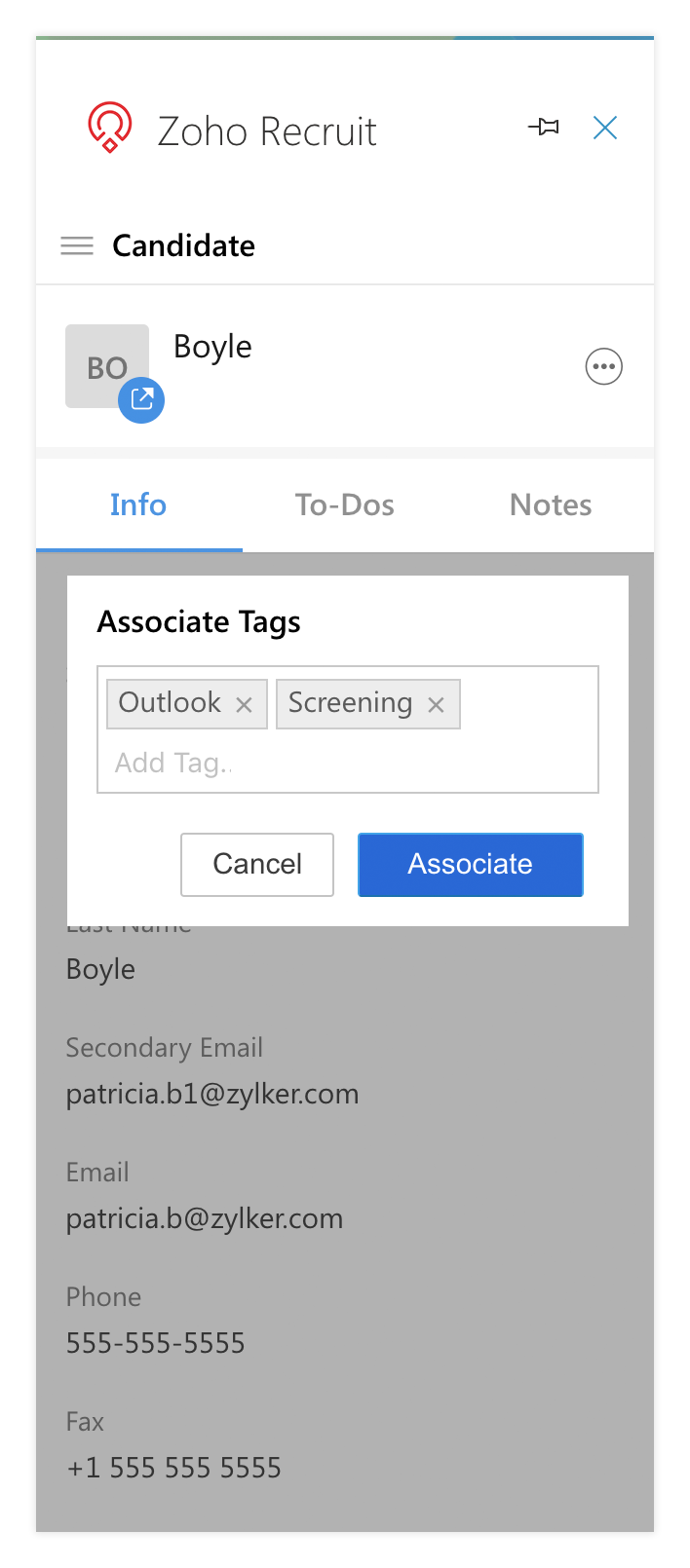Remove the Outlook tag
This screenshot has height=1568, width=690.
coord(245,704)
